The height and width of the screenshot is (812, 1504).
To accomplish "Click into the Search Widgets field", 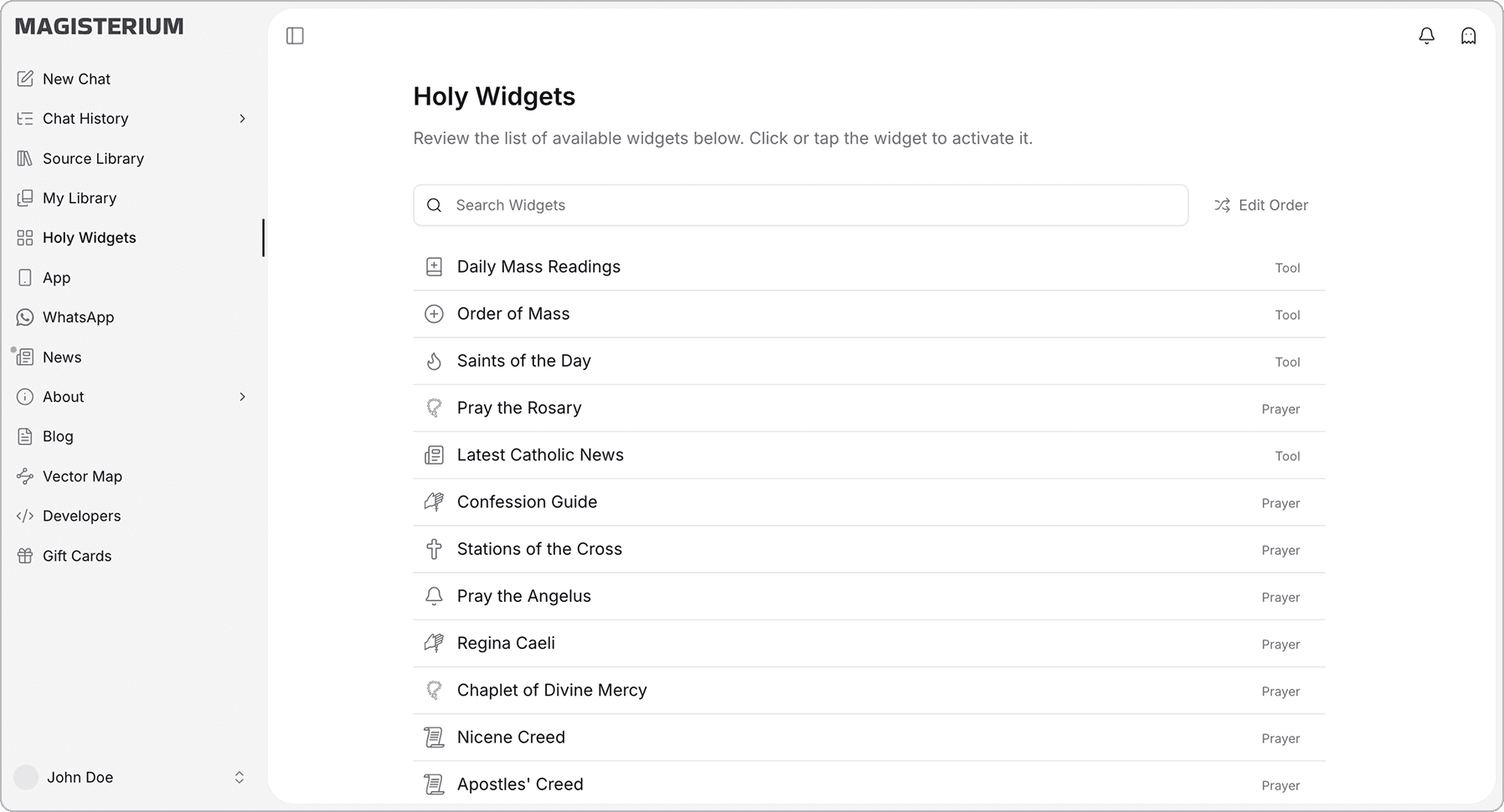I will [x=800, y=205].
